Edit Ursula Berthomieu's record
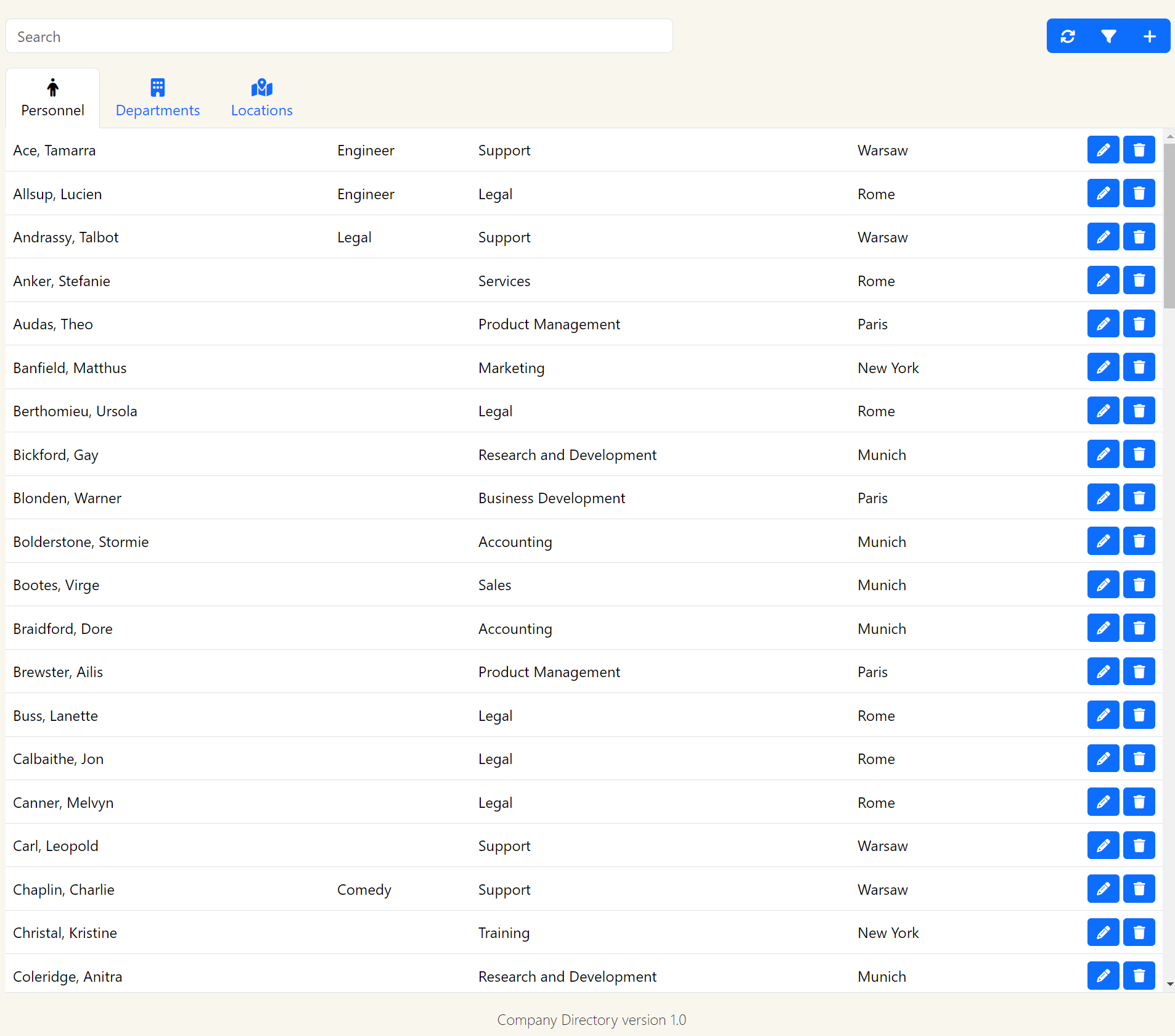Screen dimensions: 1175x1036 1103,410
